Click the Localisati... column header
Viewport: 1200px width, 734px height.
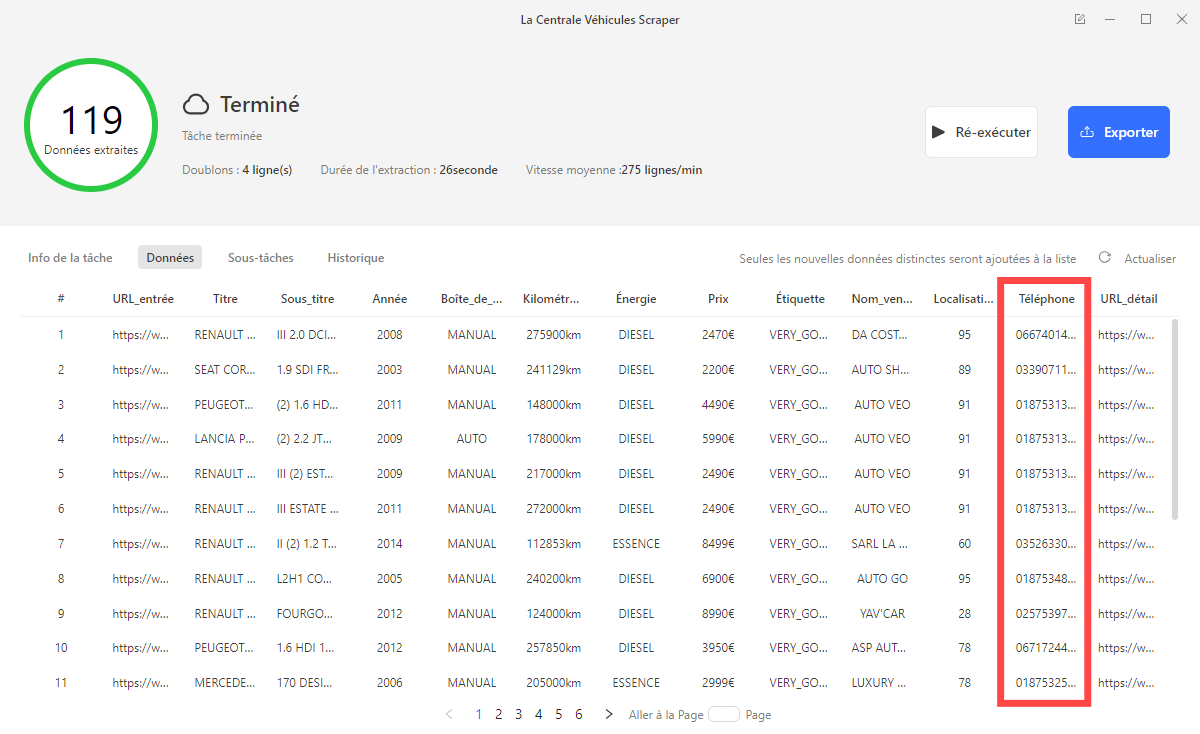pyautogui.click(x=964, y=299)
